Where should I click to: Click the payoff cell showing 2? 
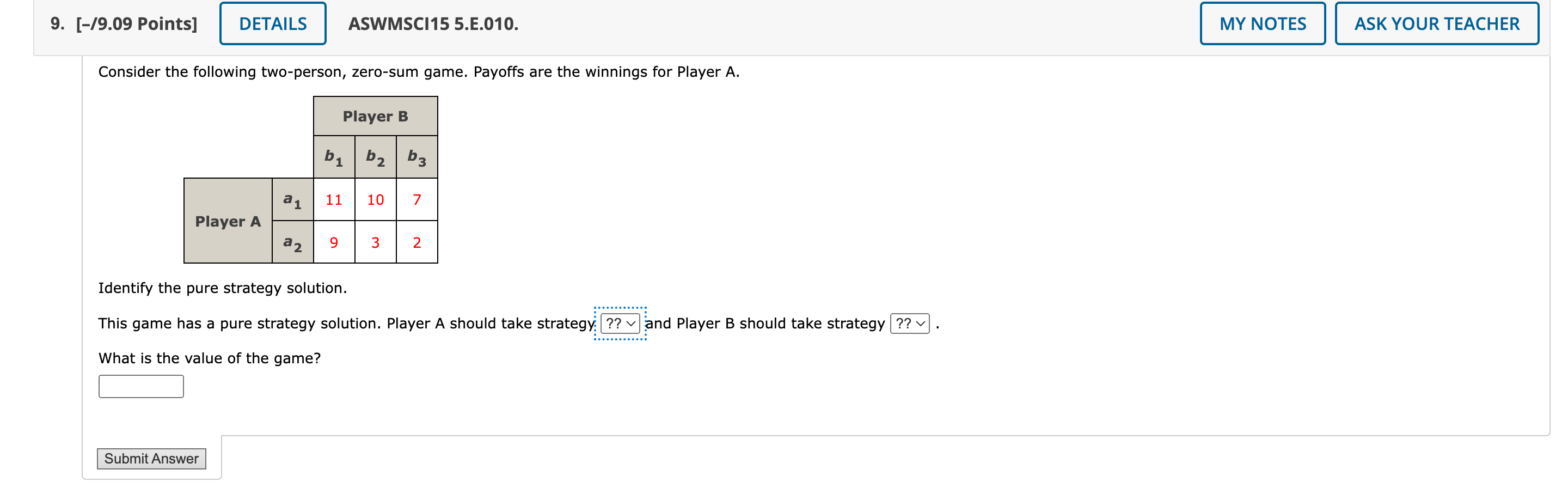point(416,242)
